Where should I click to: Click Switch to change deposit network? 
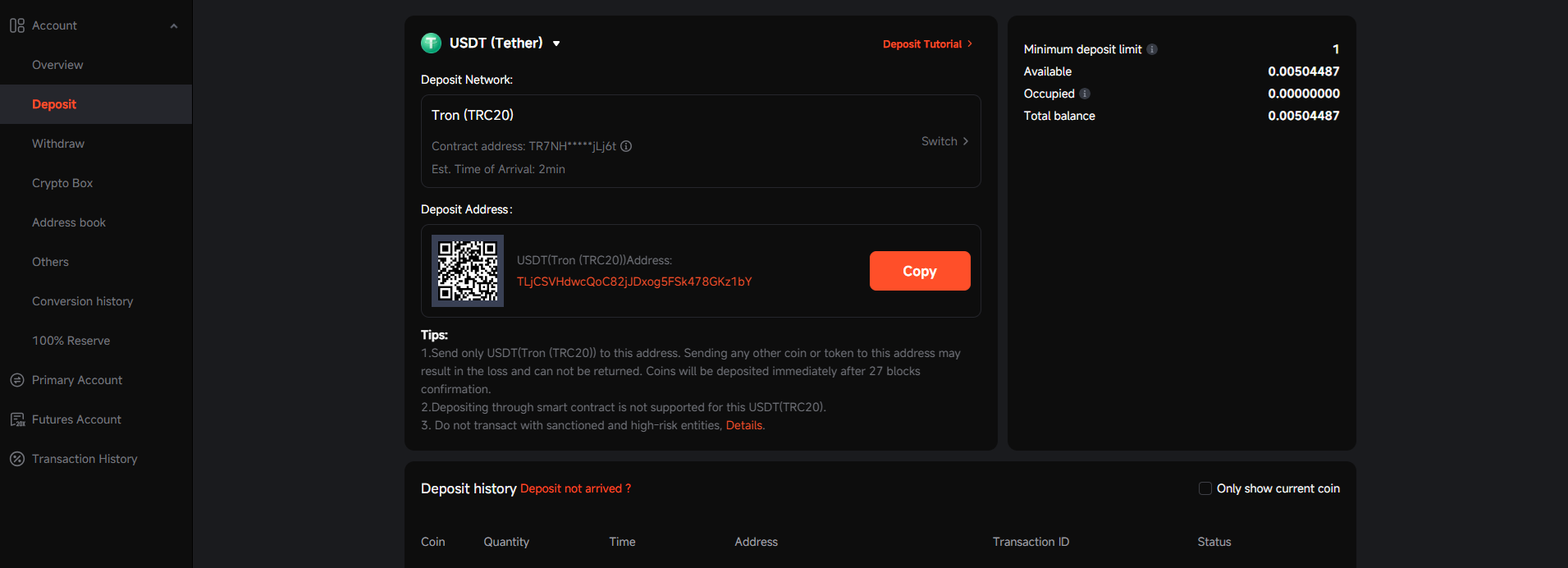(x=944, y=141)
